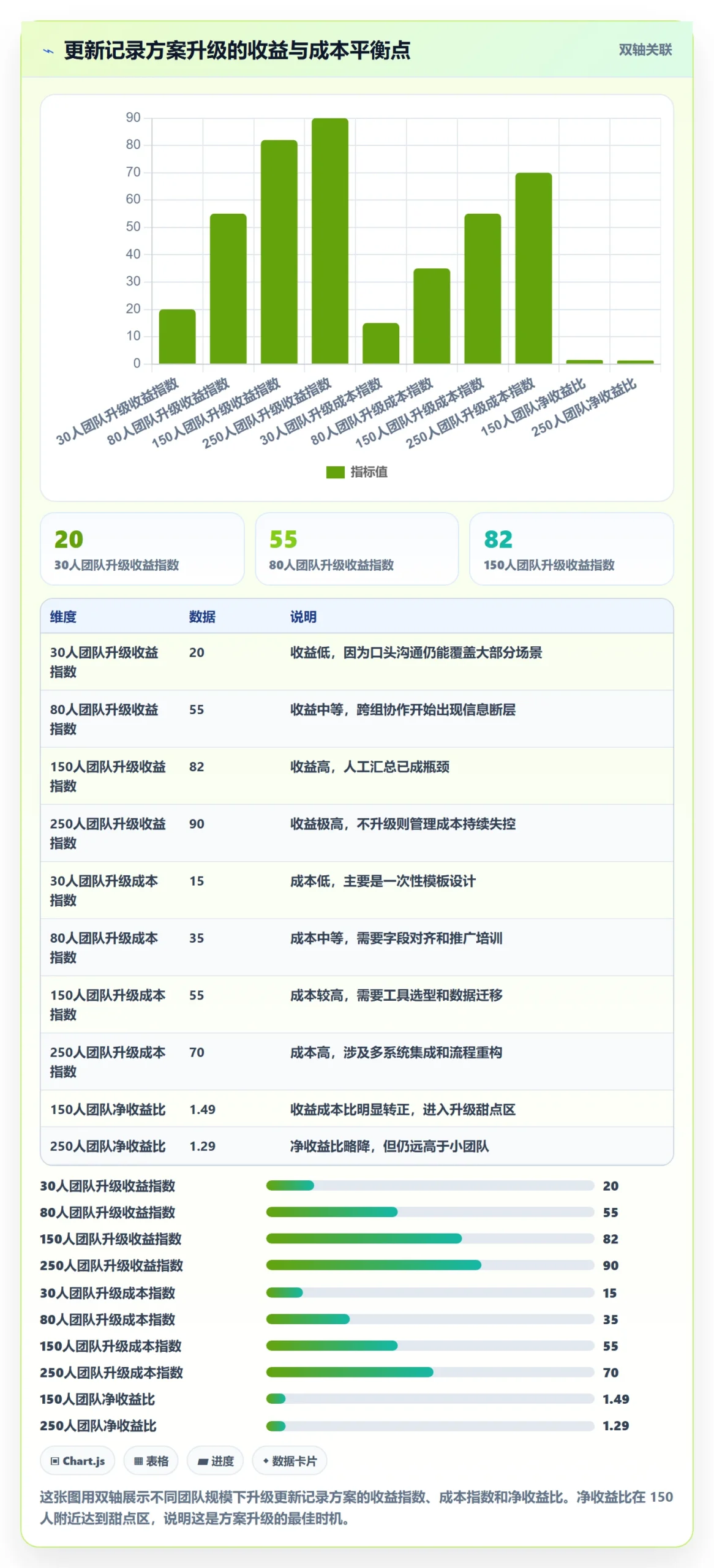Select table cell 收益中等，跨组协作开始出现信息断层
Image resolution: width=714 pixels, height=1568 pixels.
403,710
